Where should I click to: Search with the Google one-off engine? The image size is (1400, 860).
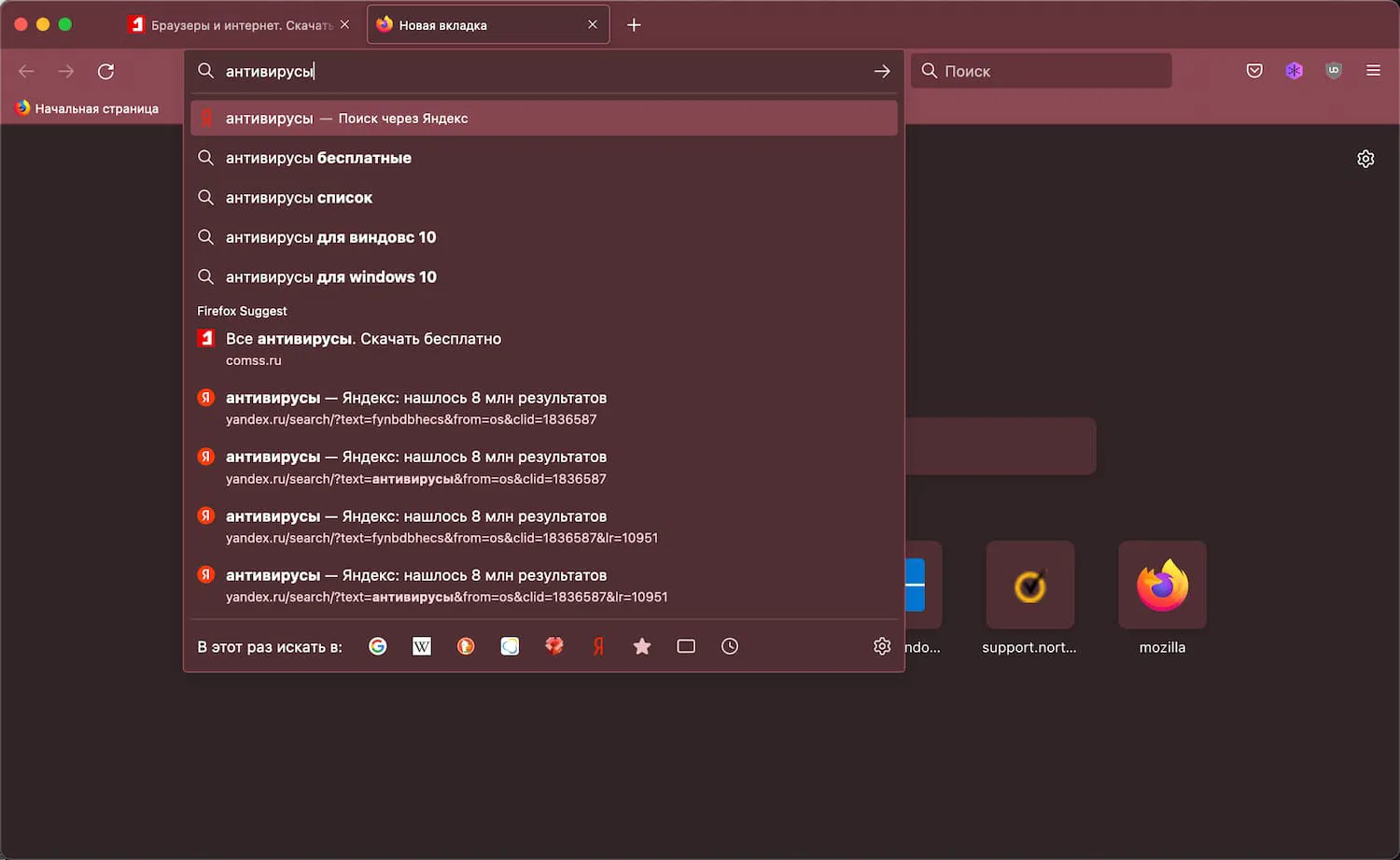coord(377,646)
